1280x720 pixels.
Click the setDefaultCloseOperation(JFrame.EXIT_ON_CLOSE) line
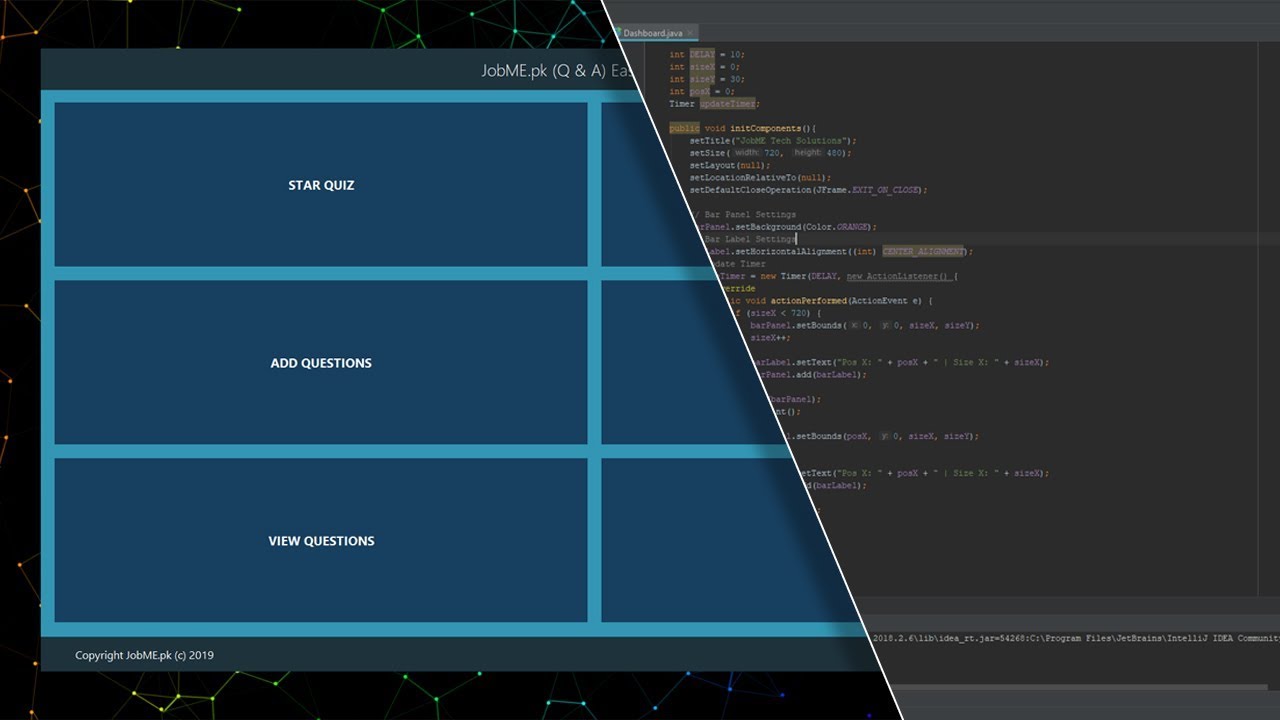[808, 190]
